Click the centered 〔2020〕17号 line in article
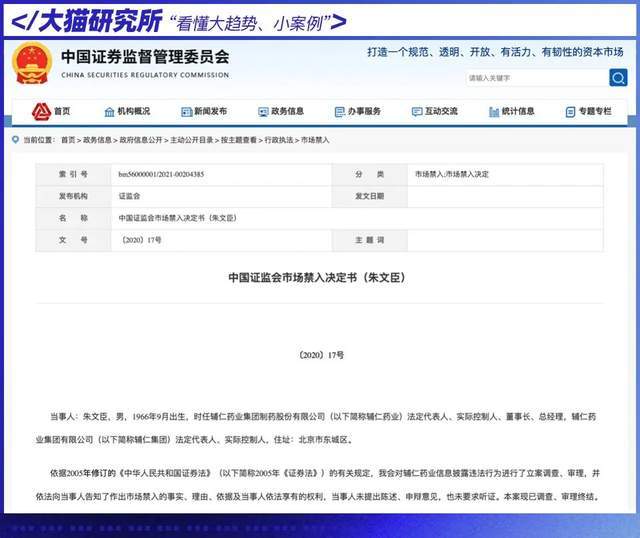This screenshot has width=640, height=538. pyautogui.click(x=320, y=355)
